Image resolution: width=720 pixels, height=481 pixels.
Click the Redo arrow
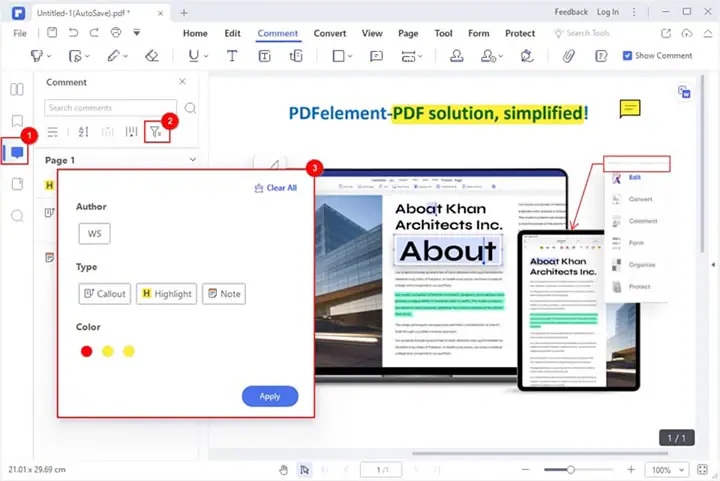click(94, 33)
